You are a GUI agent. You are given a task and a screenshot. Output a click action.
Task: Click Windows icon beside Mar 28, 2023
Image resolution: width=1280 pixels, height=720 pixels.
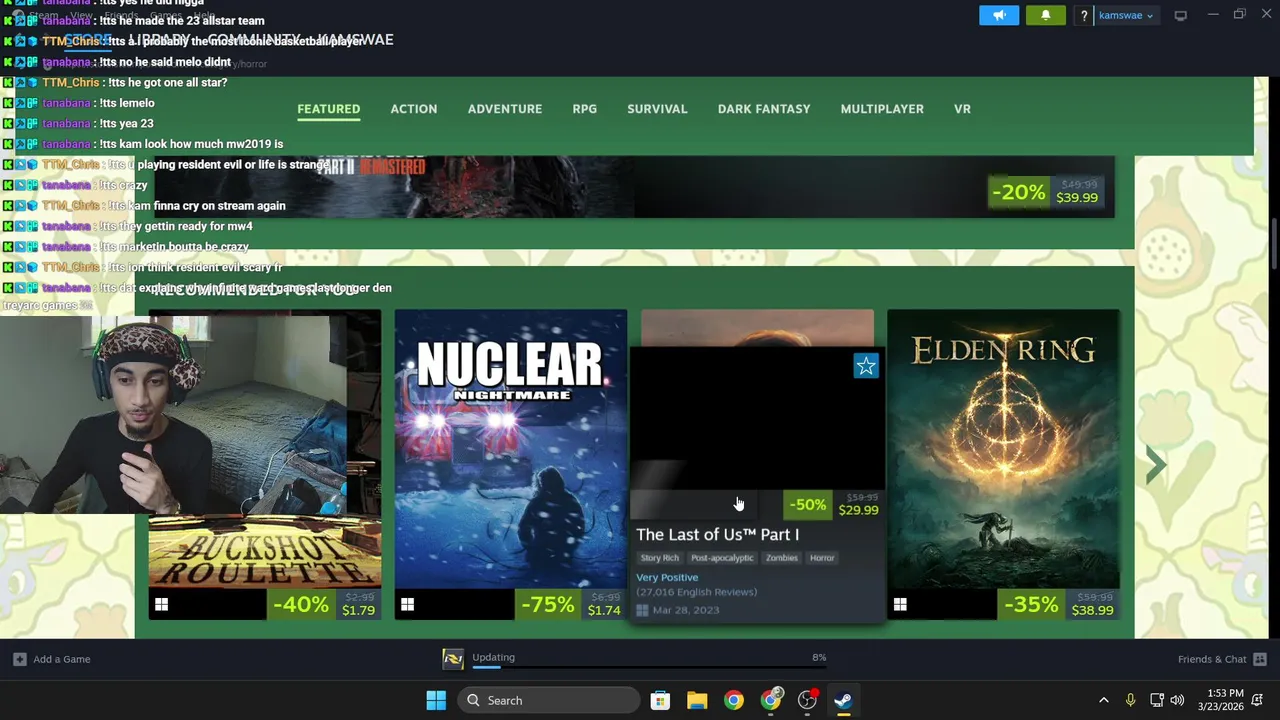coord(642,610)
